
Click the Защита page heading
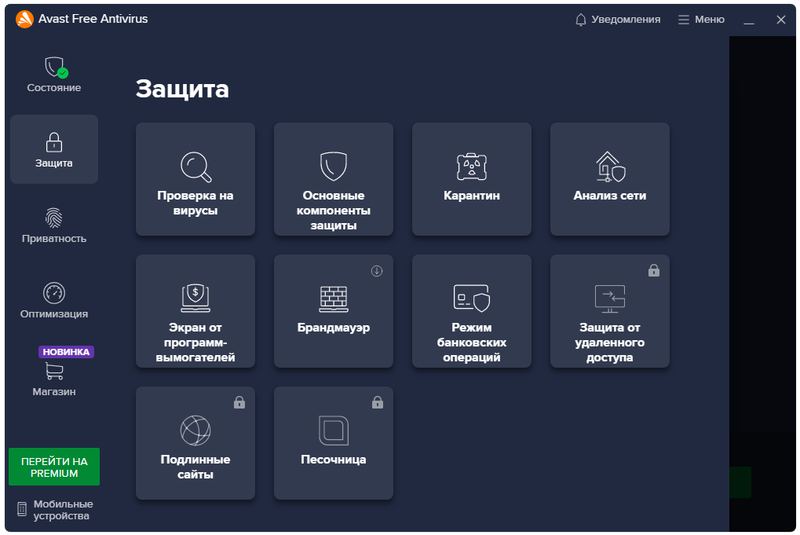point(182,89)
